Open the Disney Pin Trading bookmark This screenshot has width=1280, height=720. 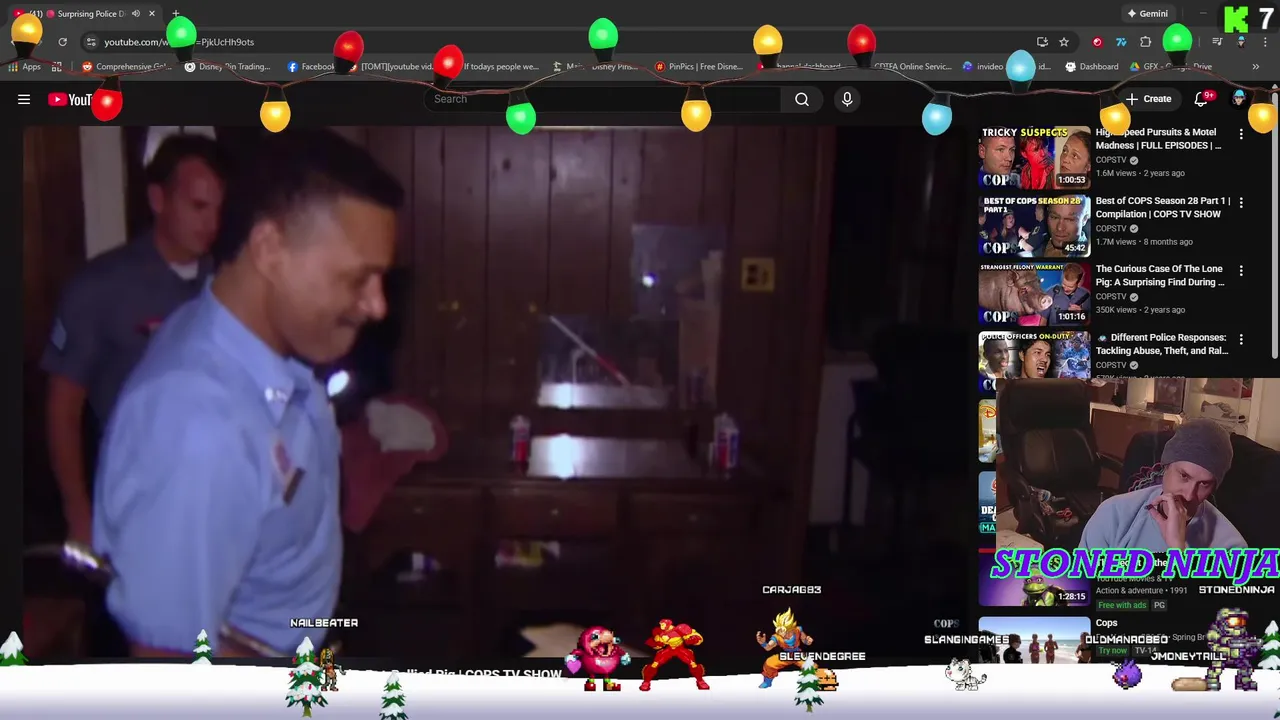(x=228, y=67)
